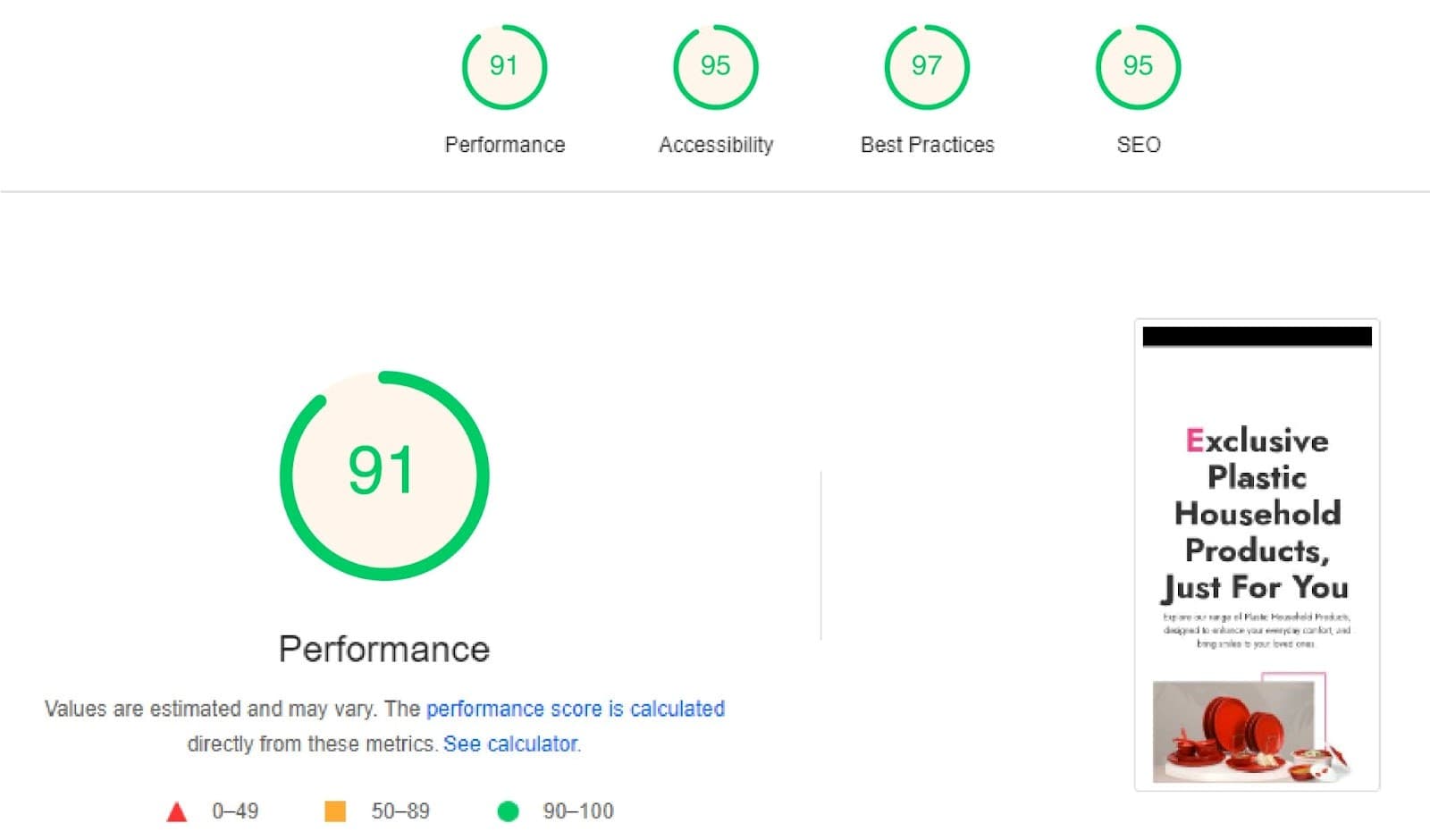The height and width of the screenshot is (840, 1430).
Task: Click the Performance score gauge showing 91
Action: tap(505, 65)
